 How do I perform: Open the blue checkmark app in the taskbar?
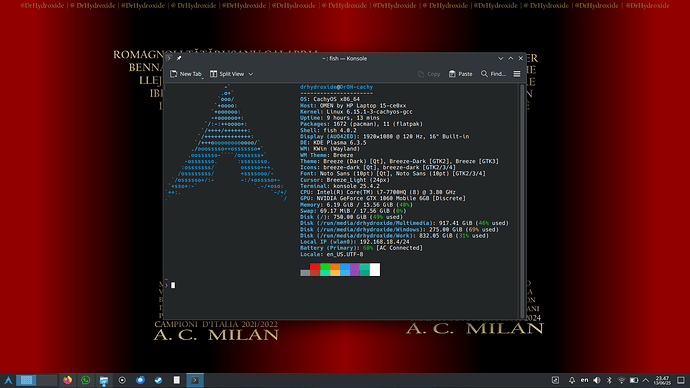tap(158, 380)
